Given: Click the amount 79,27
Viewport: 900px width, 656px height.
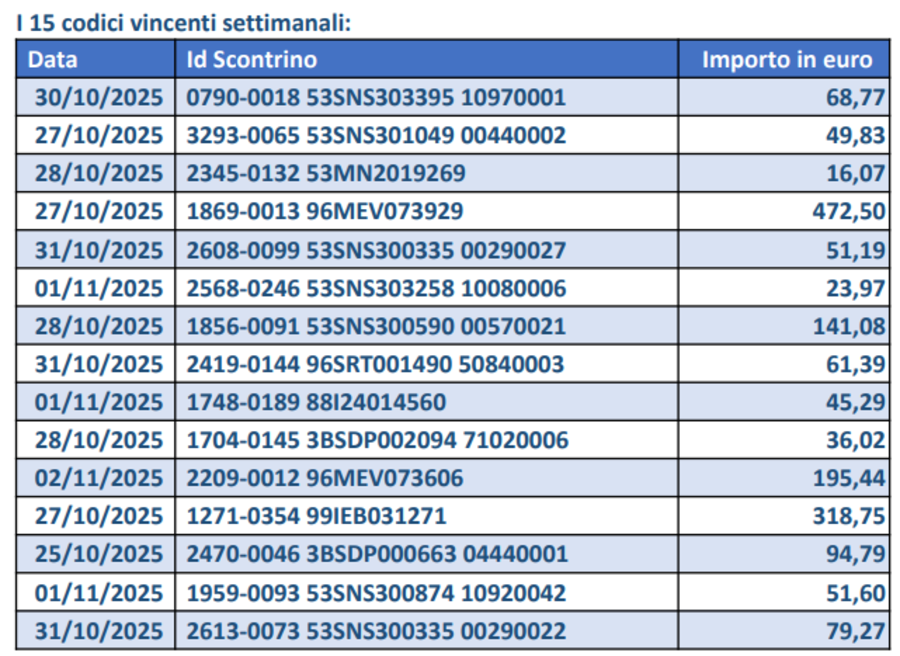Looking at the screenshot, I should click(858, 631).
